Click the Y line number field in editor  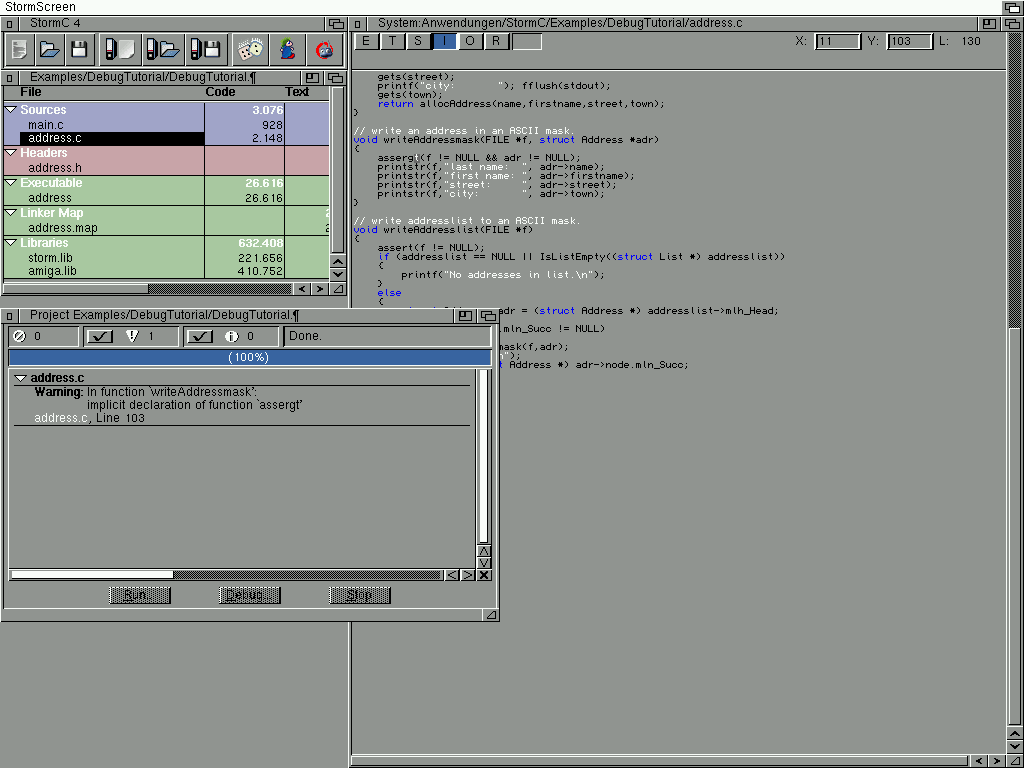point(910,41)
